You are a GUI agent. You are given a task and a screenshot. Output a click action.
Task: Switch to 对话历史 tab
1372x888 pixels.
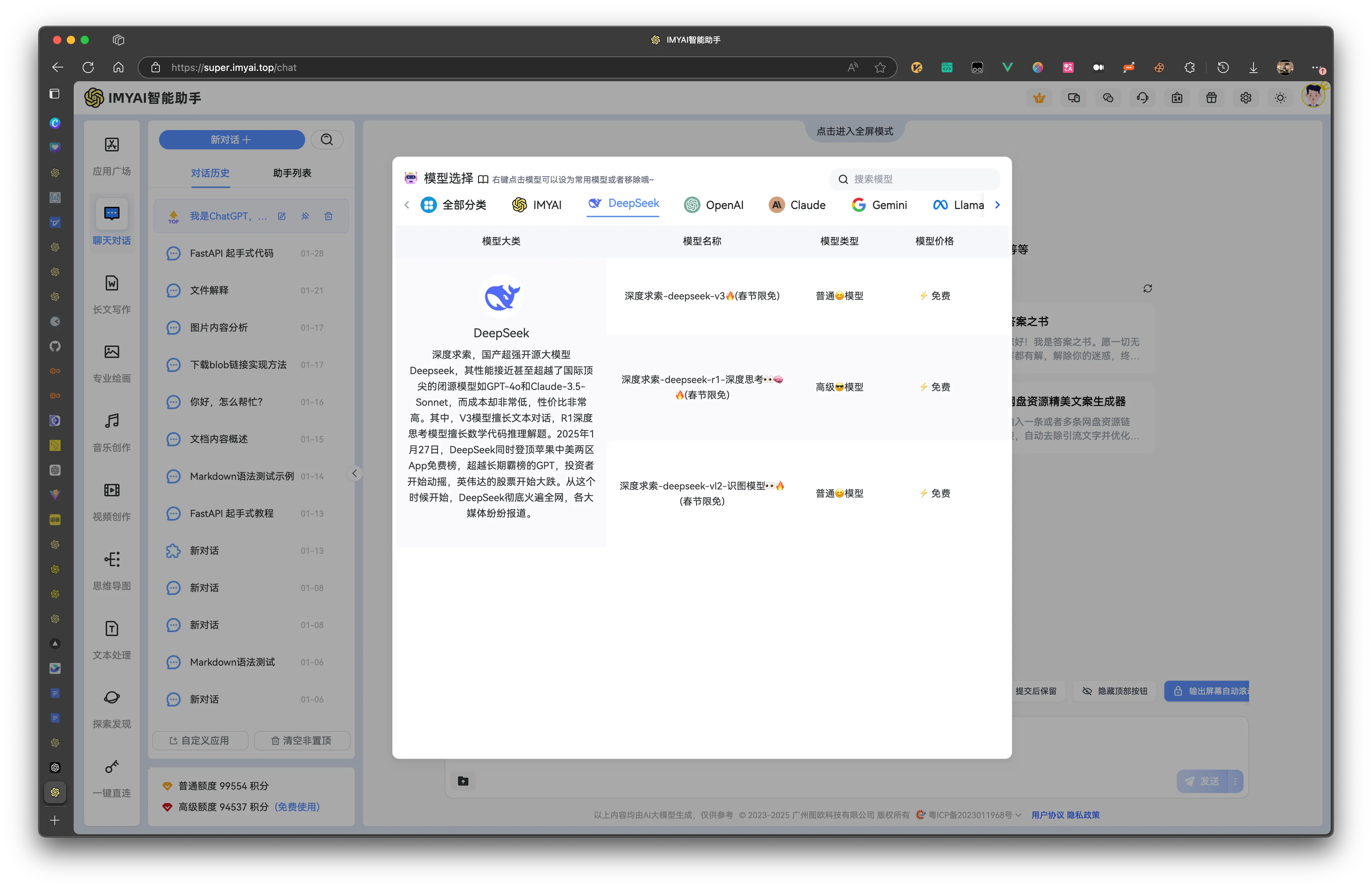click(x=210, y=173)
